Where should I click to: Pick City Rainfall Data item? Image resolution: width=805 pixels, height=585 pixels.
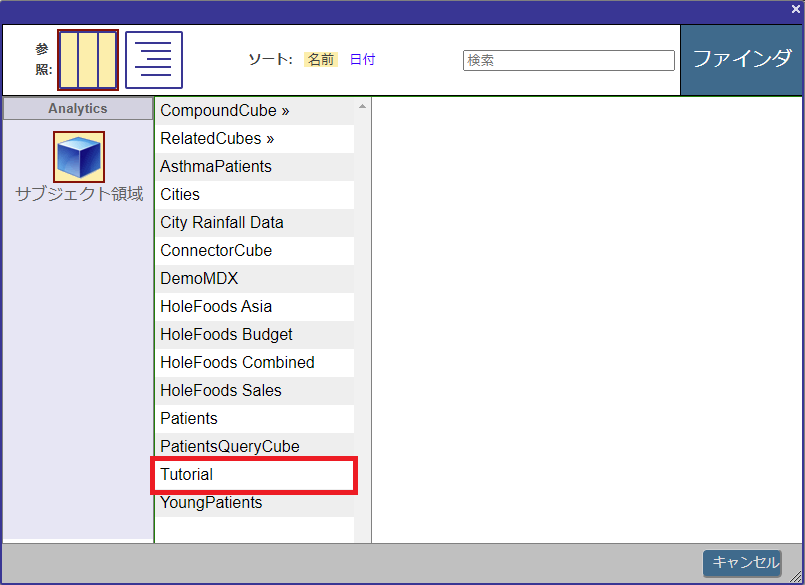click(x=222, y=223)
